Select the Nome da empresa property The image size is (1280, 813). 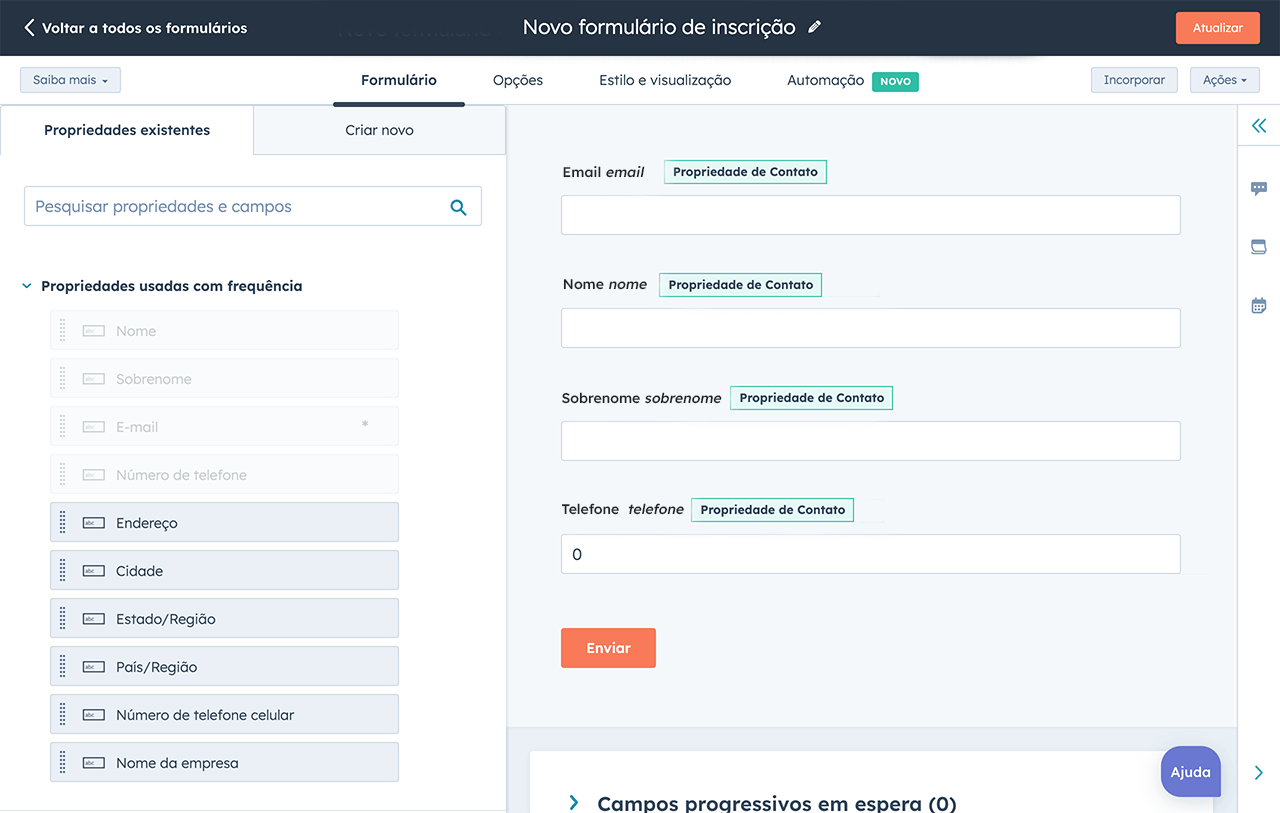pyautogui.click(x=224, y=762)
